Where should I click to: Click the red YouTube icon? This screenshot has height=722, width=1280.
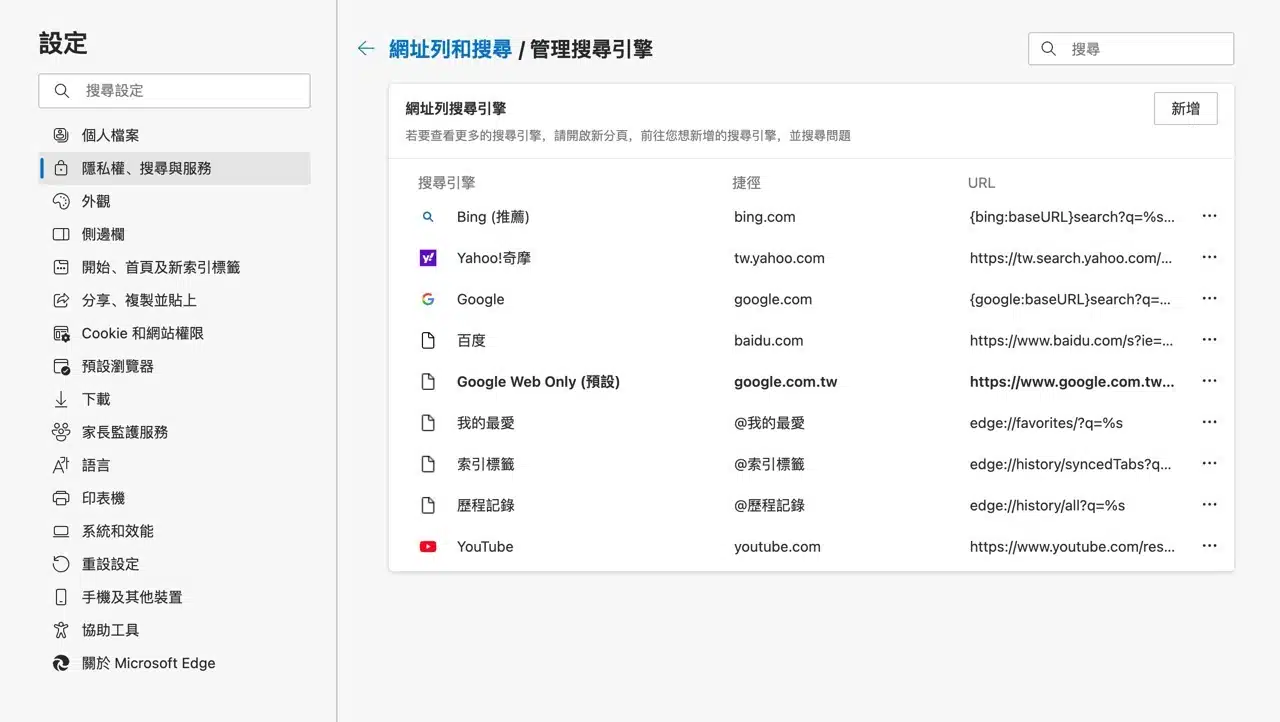[428, 547]
